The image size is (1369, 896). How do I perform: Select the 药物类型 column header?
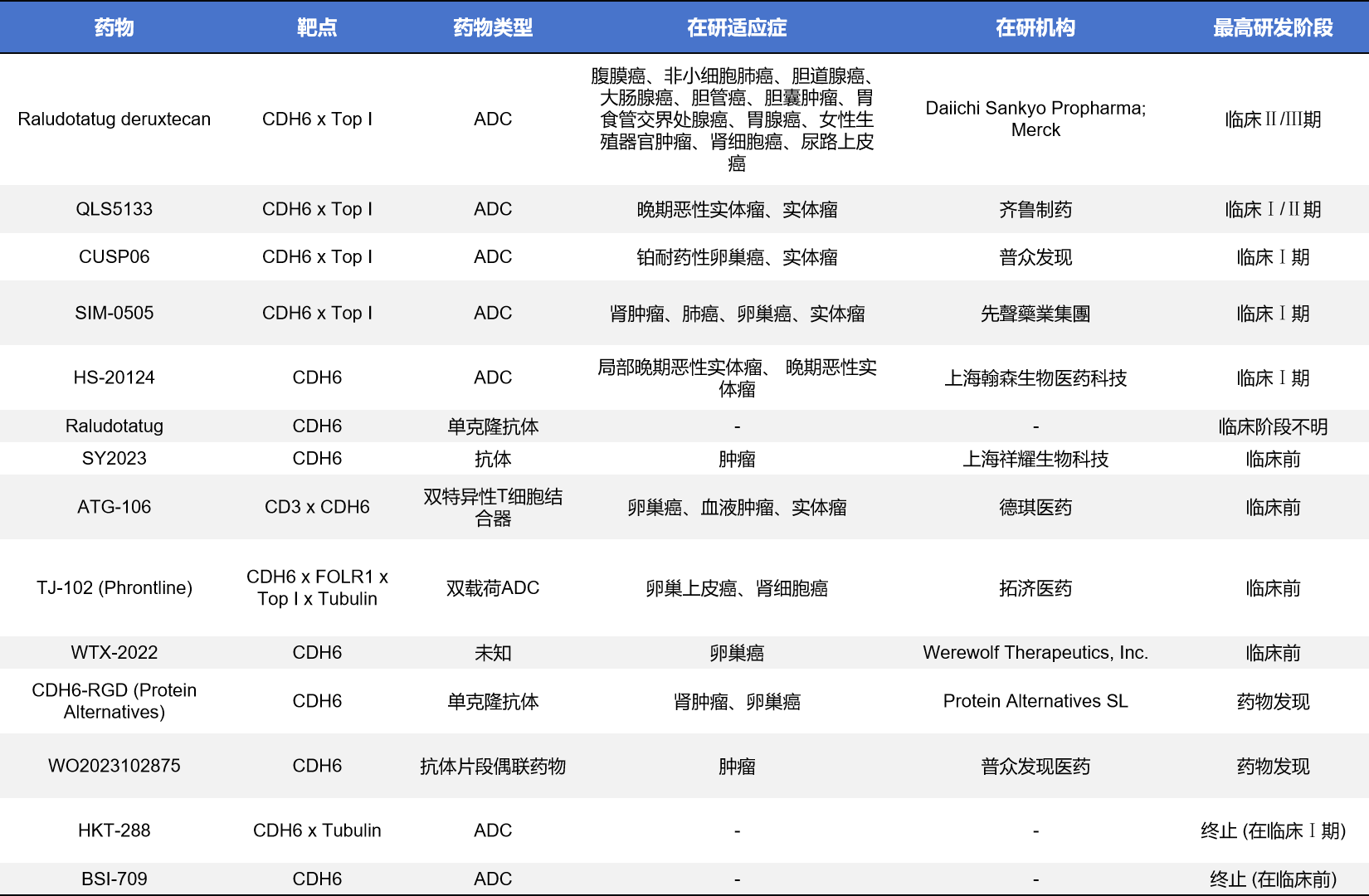pos(493,27)
